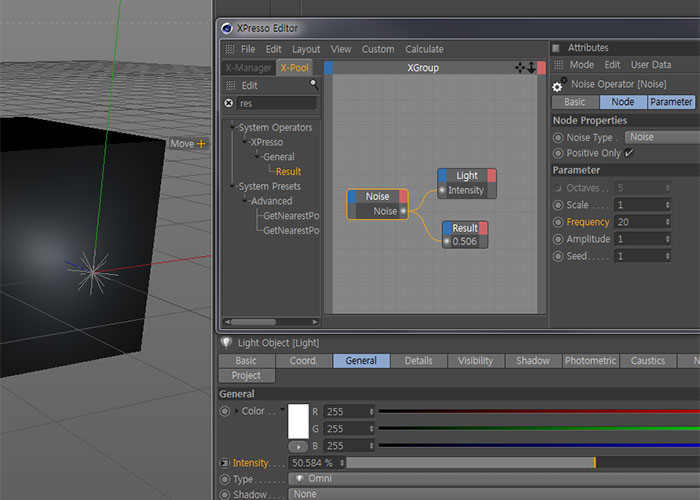Toggle the Intensity animation marker
Screen dimensions: 700x500
click(225, 463)
